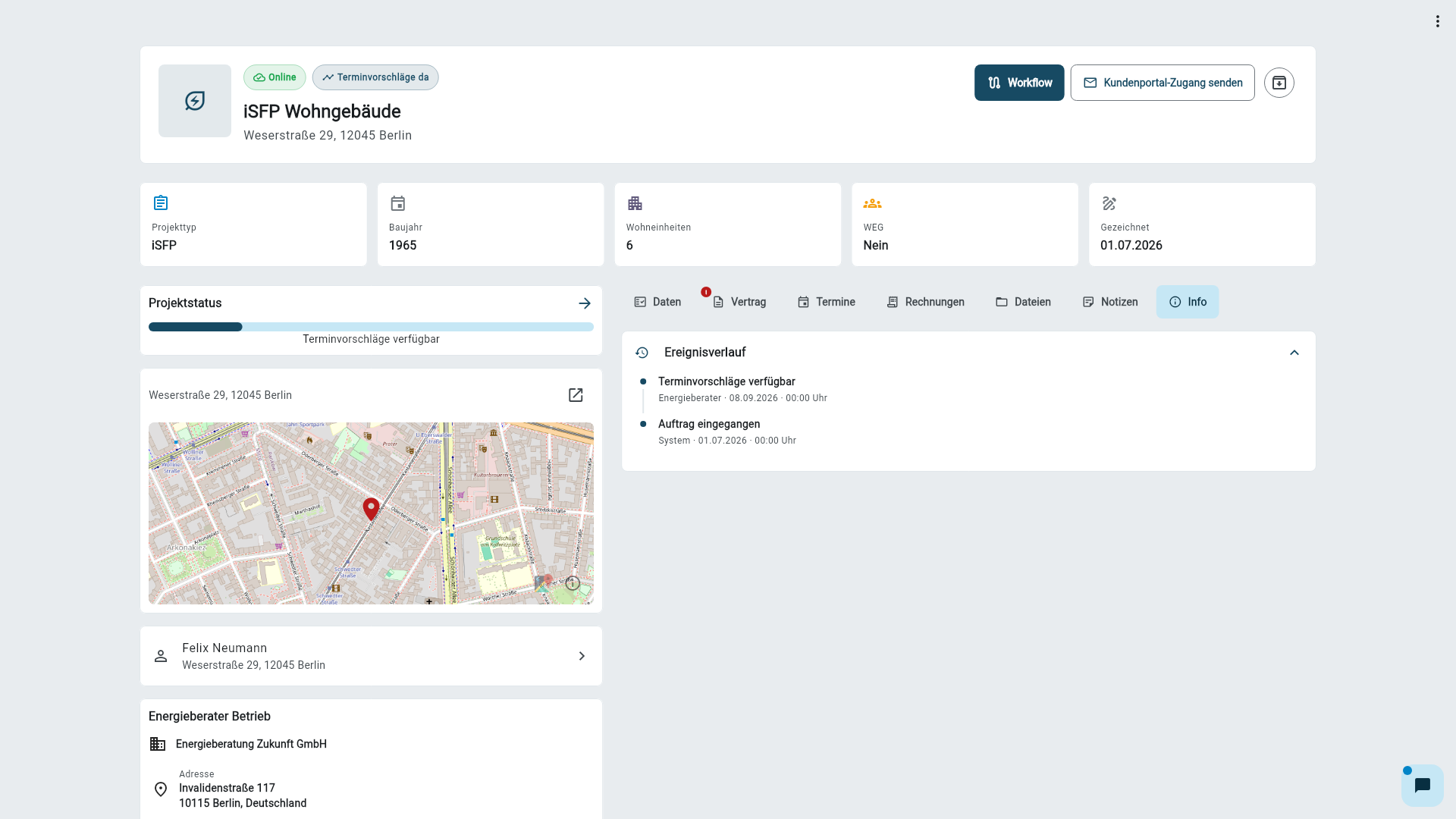Click the iSFP project leaf-bolt thumbnail
The height and width of the screenshot is (819, 1456).
tap(195, 101)
